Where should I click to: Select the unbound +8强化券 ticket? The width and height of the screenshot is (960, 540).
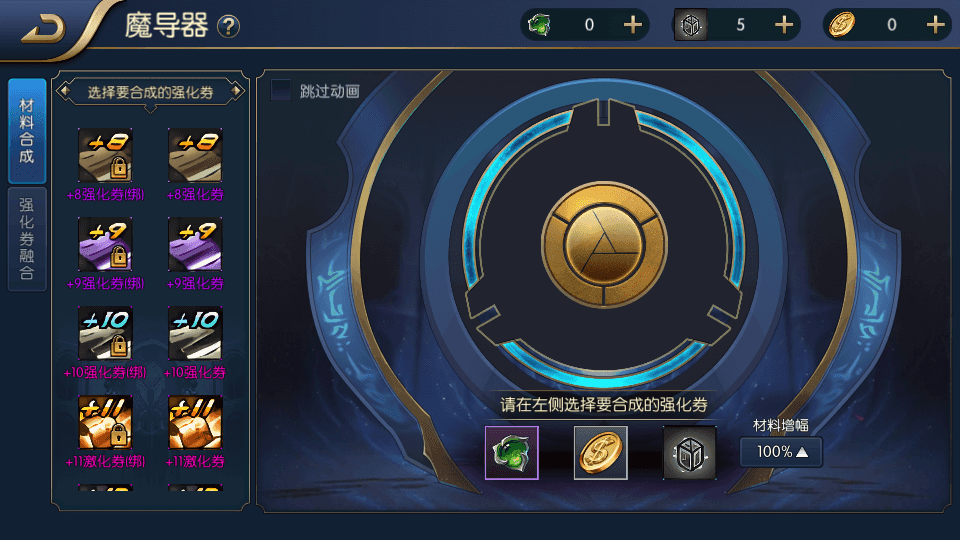point(195,156)
